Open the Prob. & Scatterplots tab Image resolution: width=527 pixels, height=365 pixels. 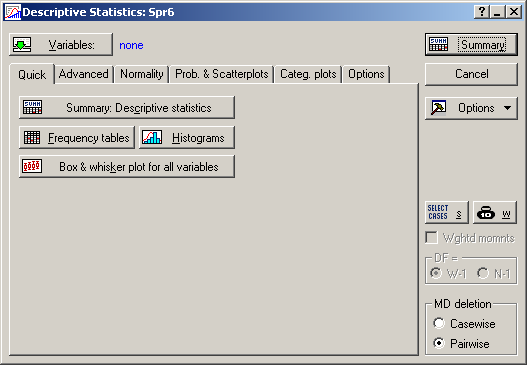click(222, 74)
